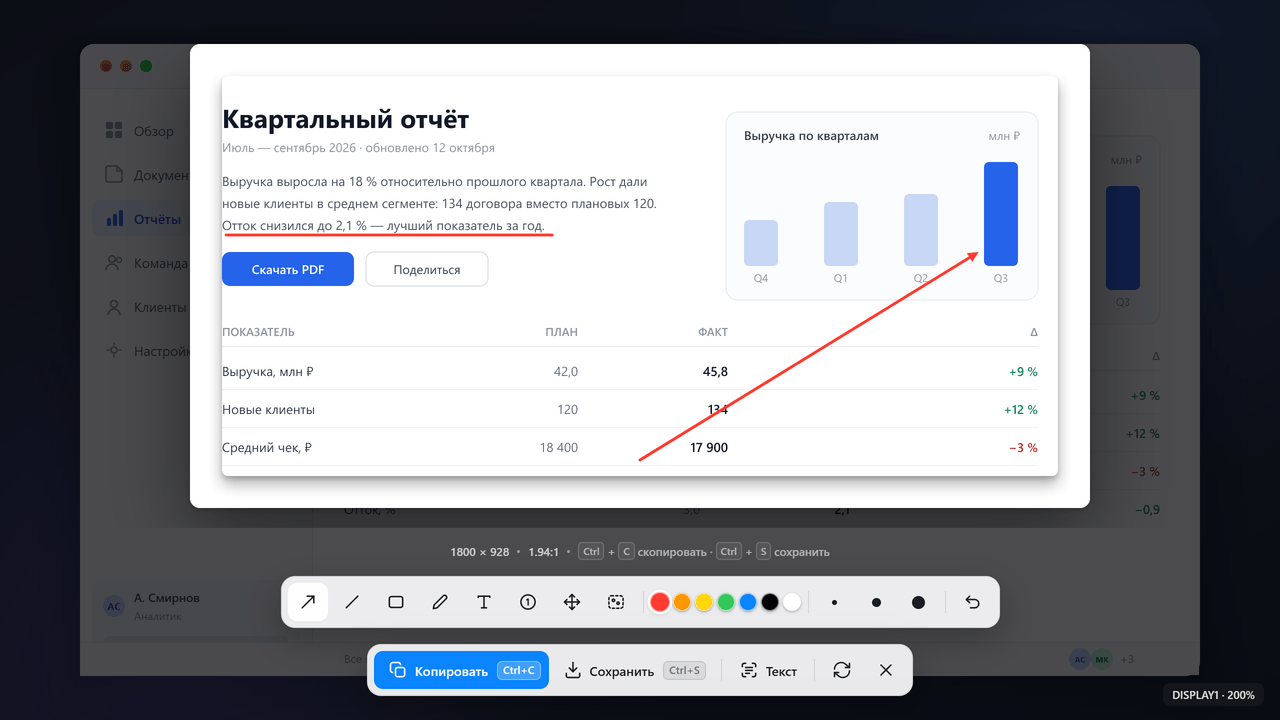This screenshot has height=720, width=1280.
Task: Pick the blue annotation color
Action: pyautogui.click(x=748, y=602)
